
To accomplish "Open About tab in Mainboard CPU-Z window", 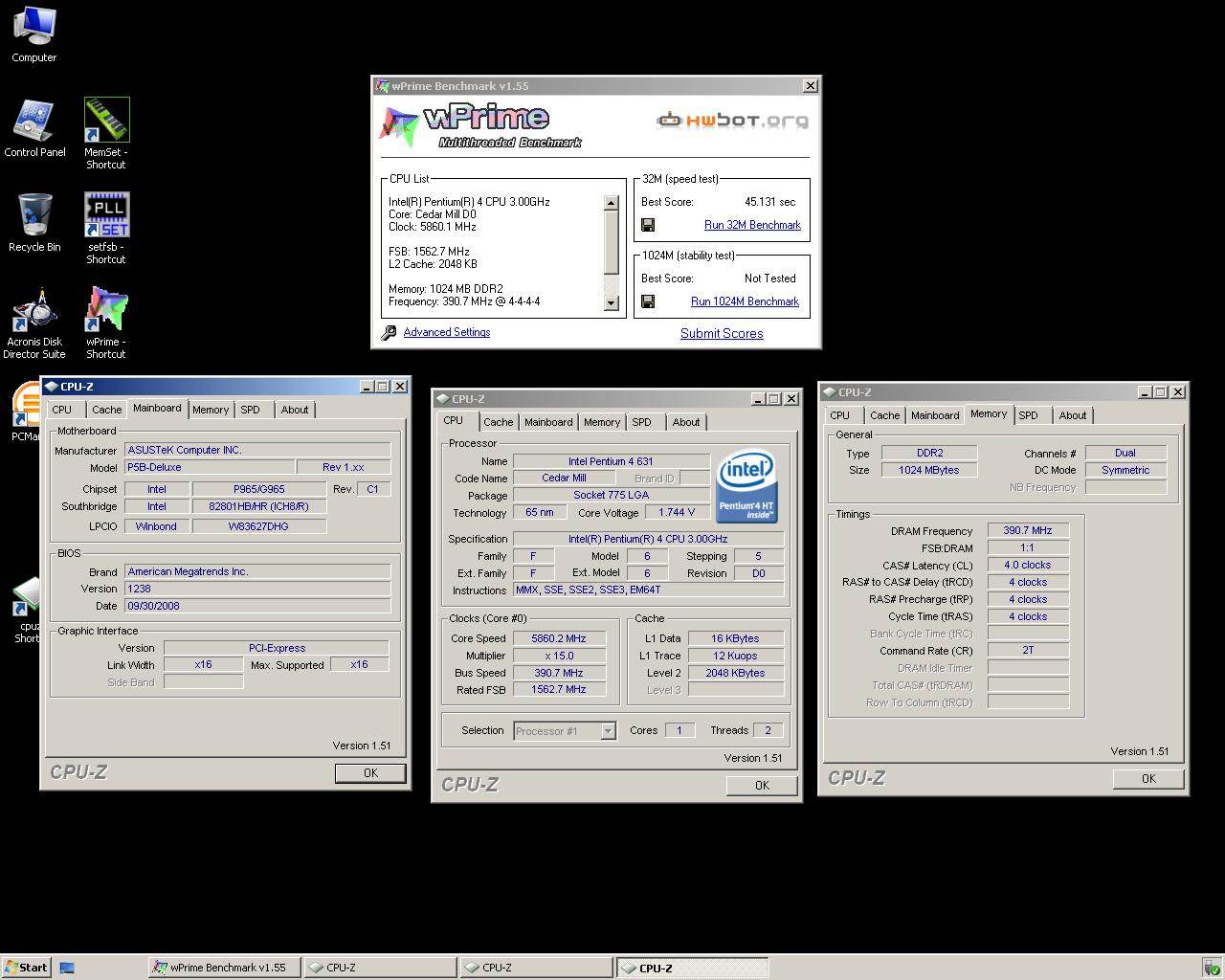I will 295,410.
